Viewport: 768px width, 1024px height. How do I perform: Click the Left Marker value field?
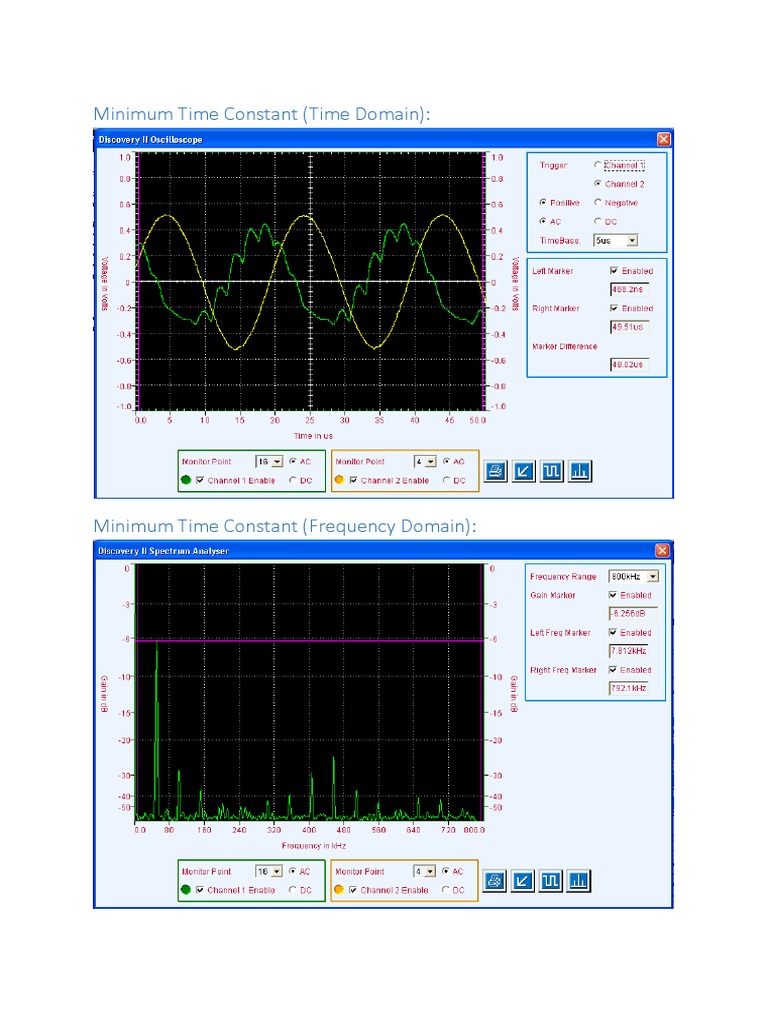click(x=630, y=289)
